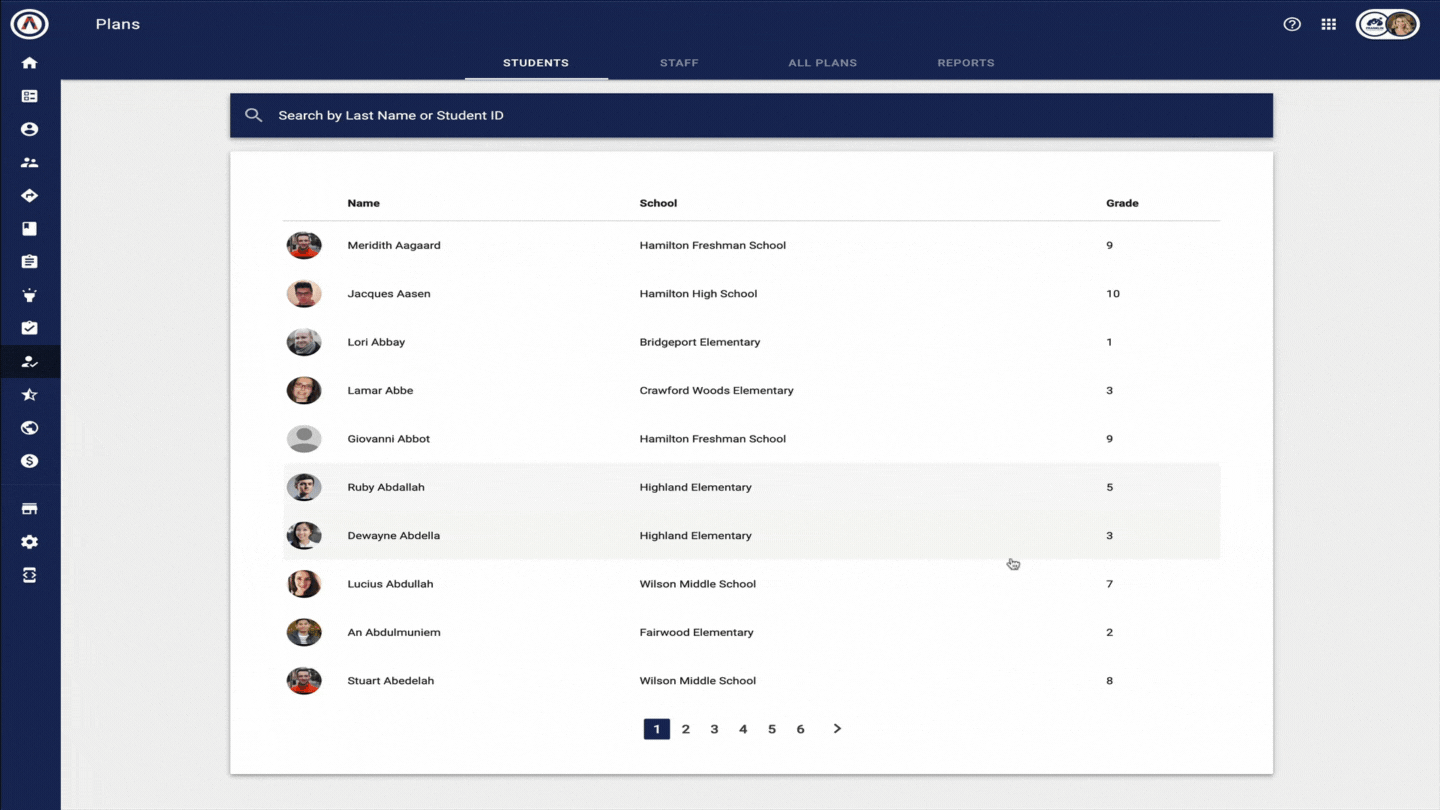Screen dimensions: 1440x810
Task: Click the dollar sign sidebar icon
Action: [29, 461]
